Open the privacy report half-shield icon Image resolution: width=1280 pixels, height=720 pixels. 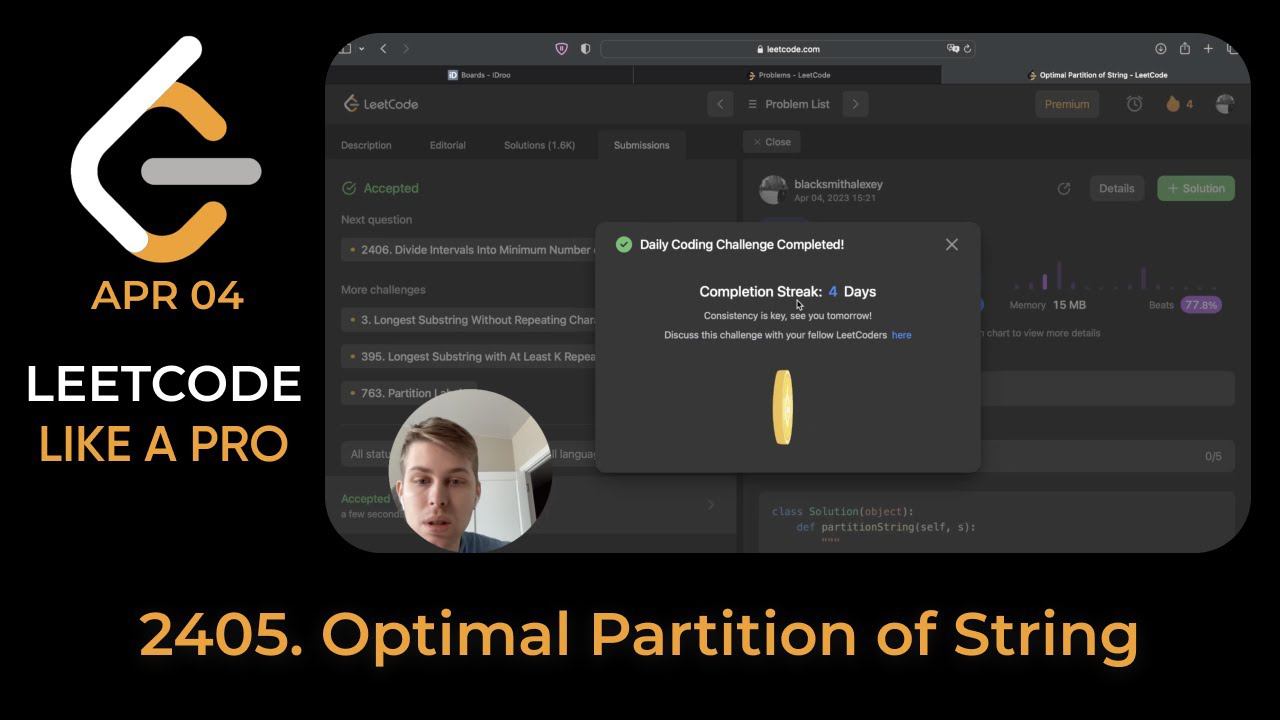click(x=585, y=48)
